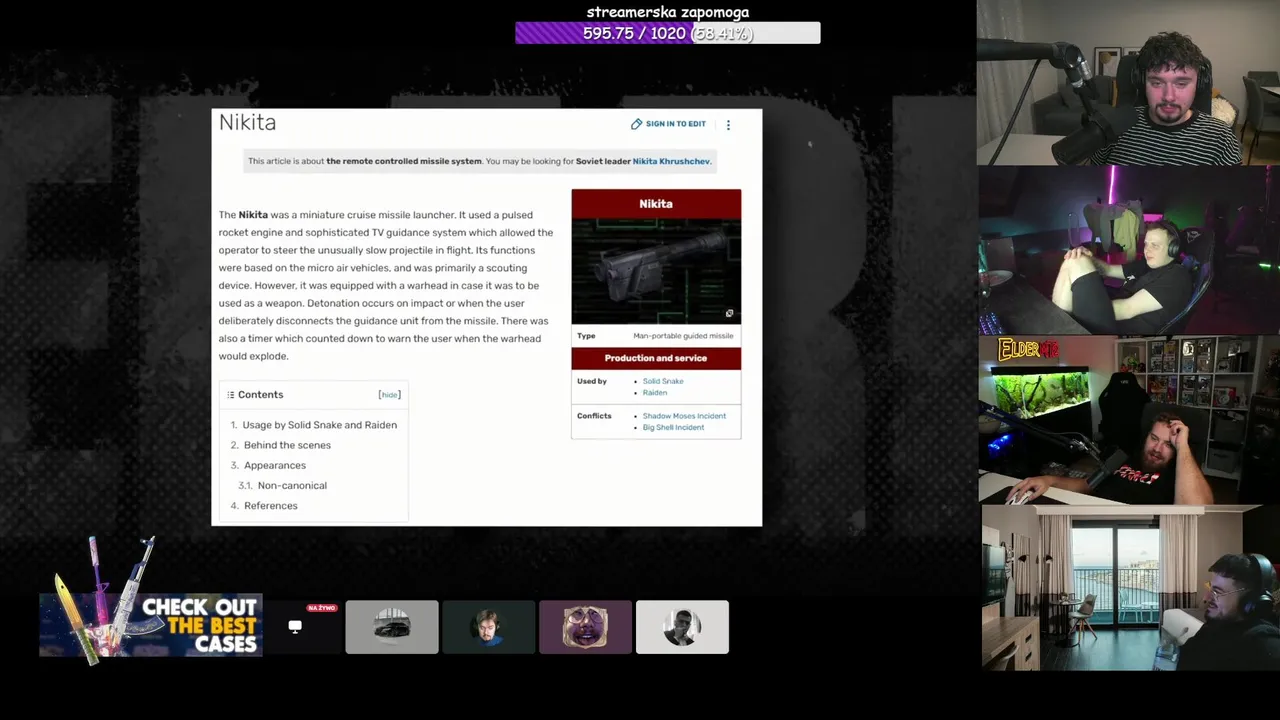Image resolution: width=1280 pixels, height=720 pixels.
Task: Select the white-background man avatar tile
Action: tap(682, 627)
